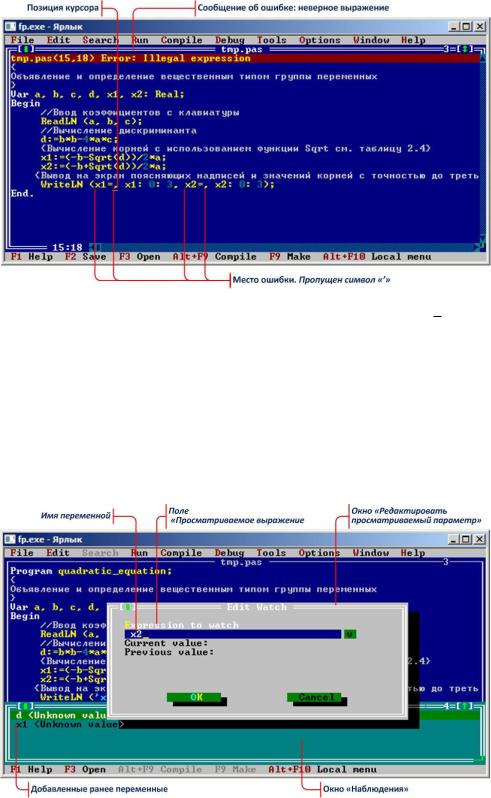The width and height of the screenshot is (491, 798).
Task: Open Debug menu in top IDE window
Action: tap(229, 40)
